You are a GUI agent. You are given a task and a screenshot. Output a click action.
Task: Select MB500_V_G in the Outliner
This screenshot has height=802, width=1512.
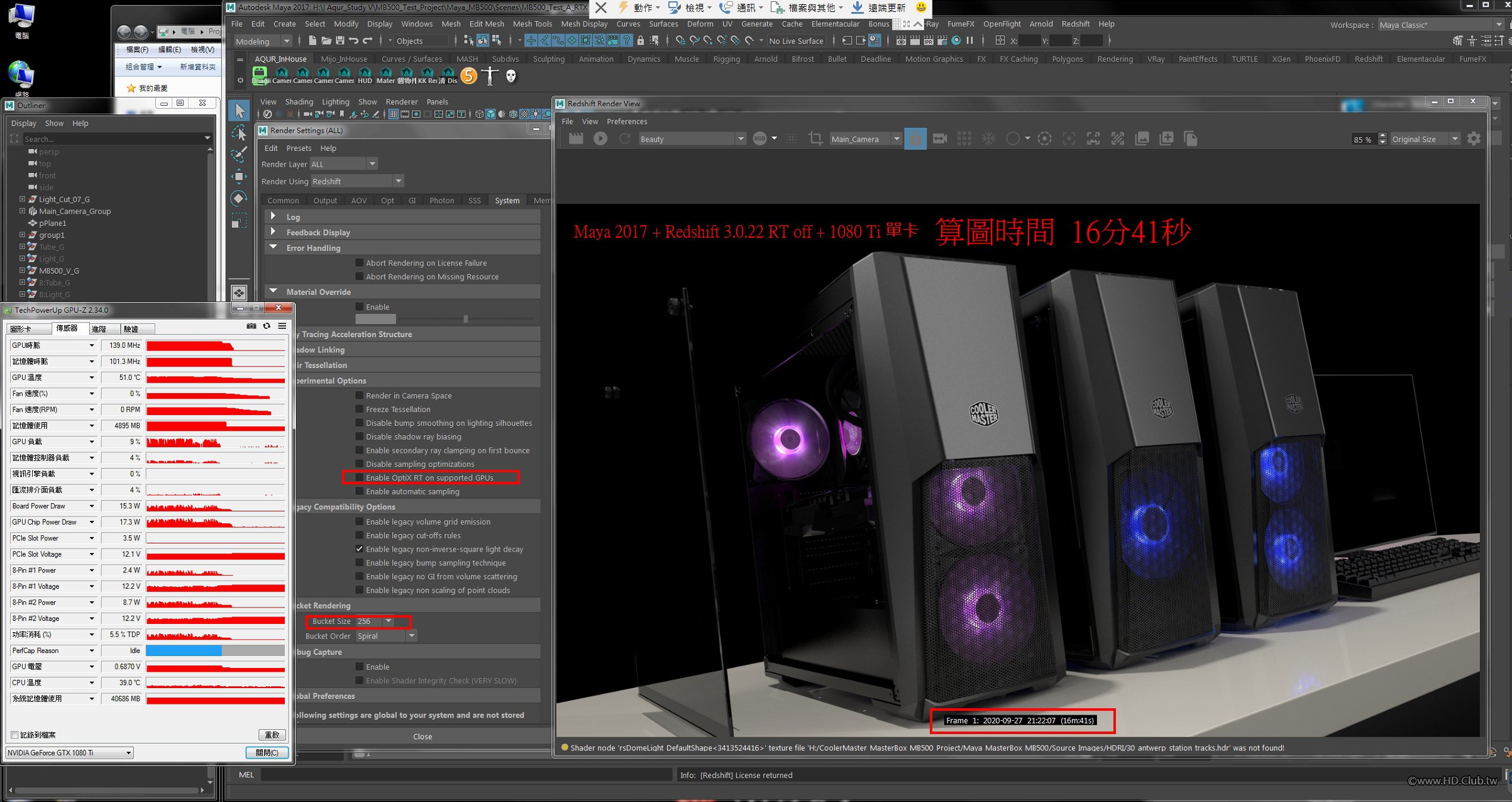(58, 270)
